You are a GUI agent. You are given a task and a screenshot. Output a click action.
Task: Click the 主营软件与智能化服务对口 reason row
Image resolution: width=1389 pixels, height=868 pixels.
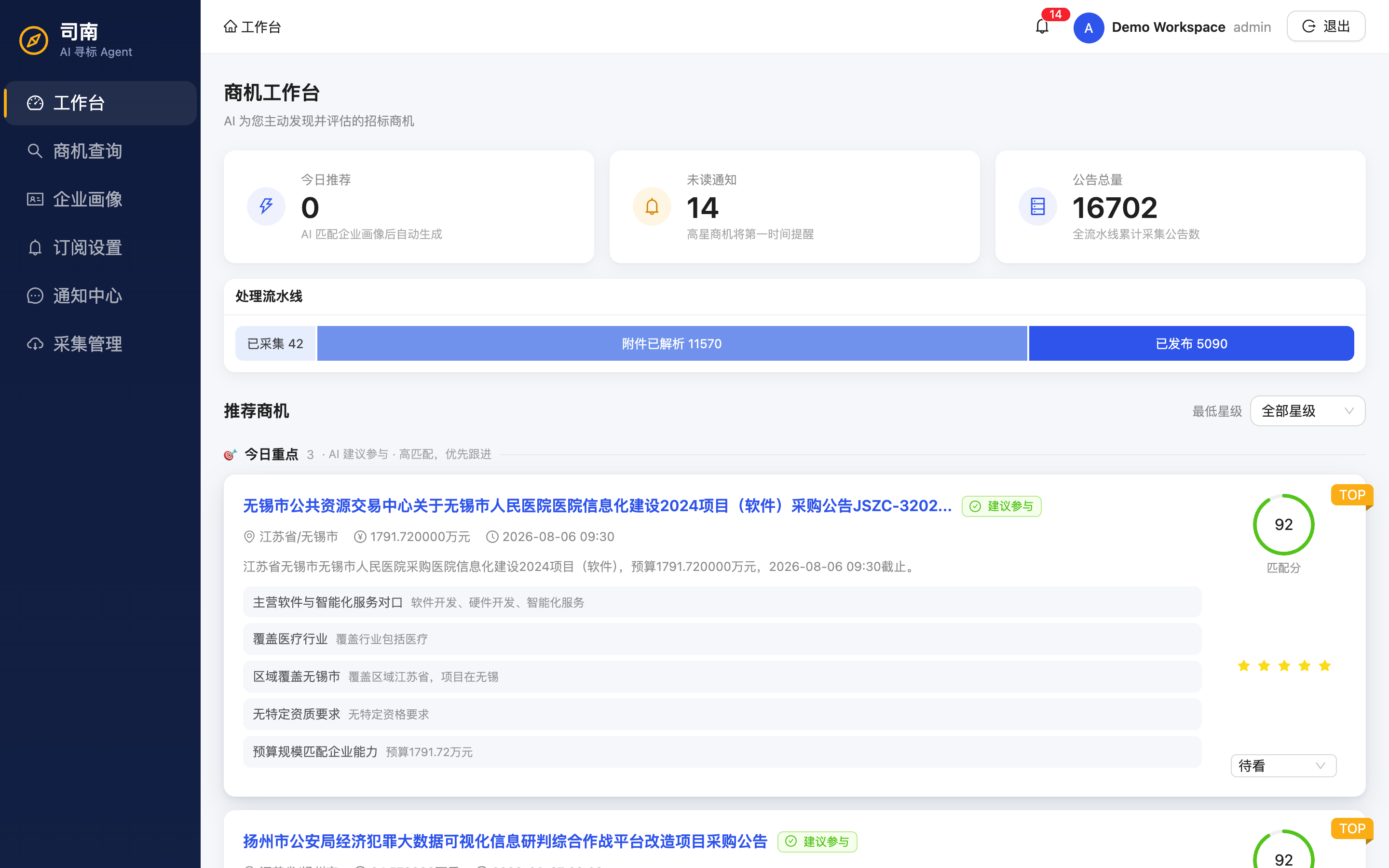click(722, 602)
